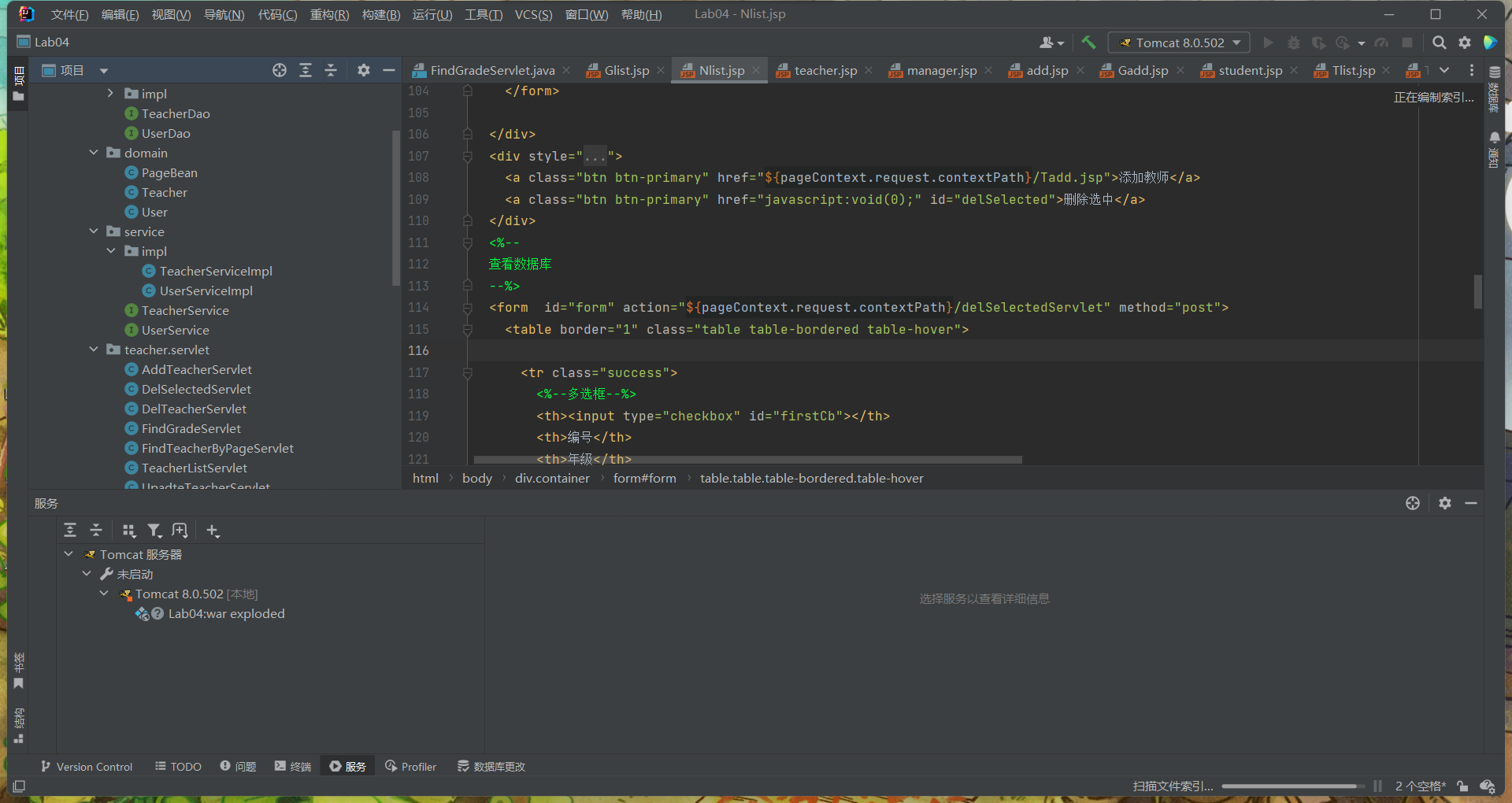The image size is (1512, 803).
Task: Open DelSelectedServlet class in project tree
Action: pos(196,389)
